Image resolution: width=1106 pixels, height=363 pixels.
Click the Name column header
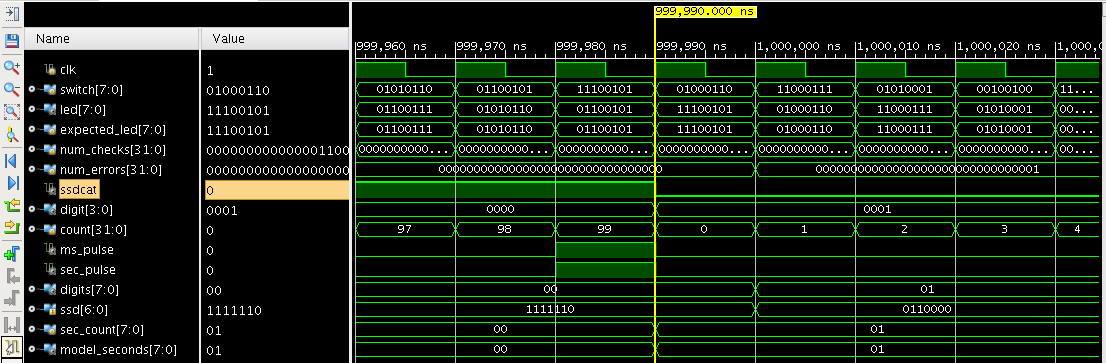point(112,39)
